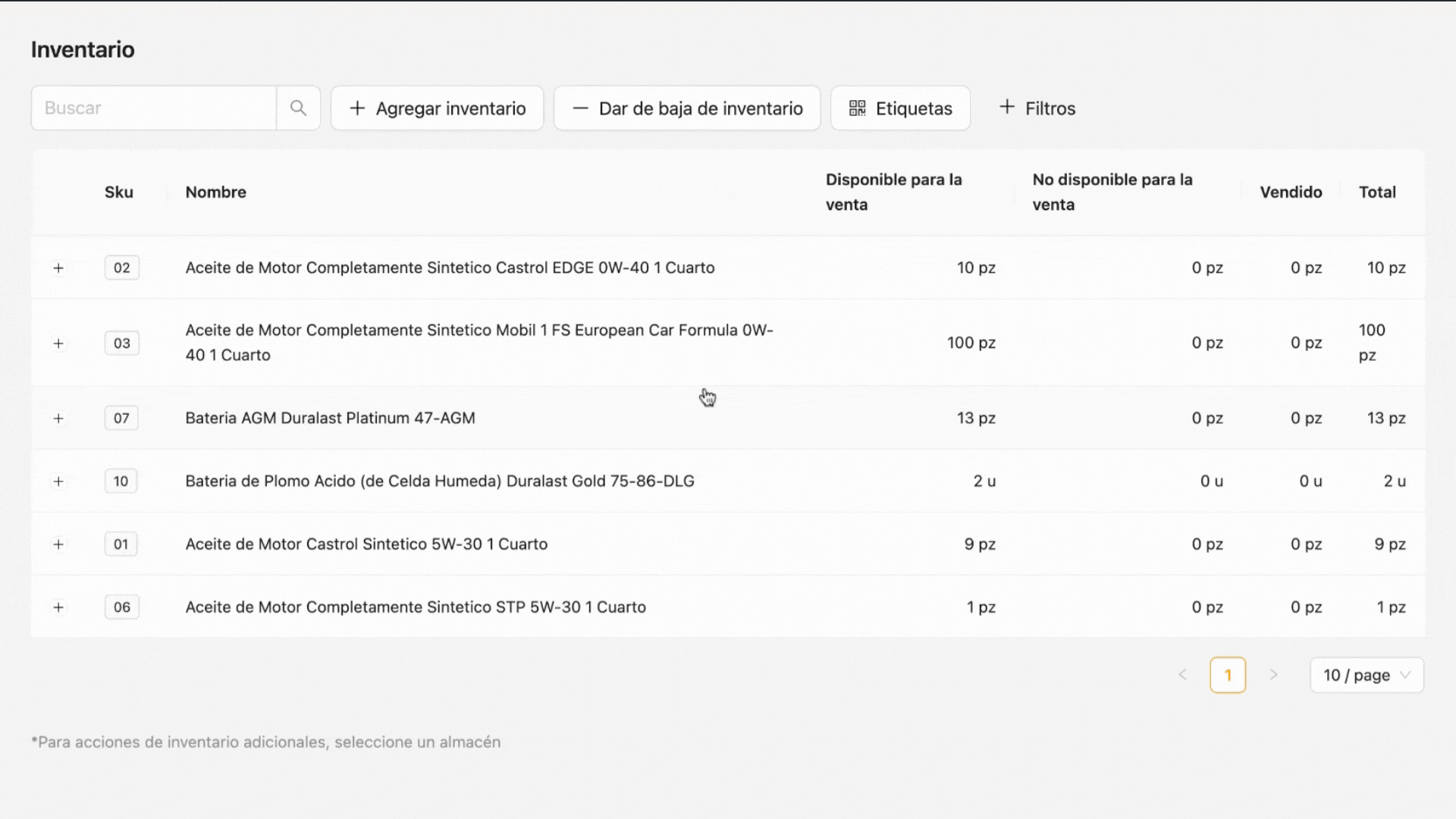
Task: Click Dar de baja de inventario
Action: pyautogui.click(x=687, y=108)
